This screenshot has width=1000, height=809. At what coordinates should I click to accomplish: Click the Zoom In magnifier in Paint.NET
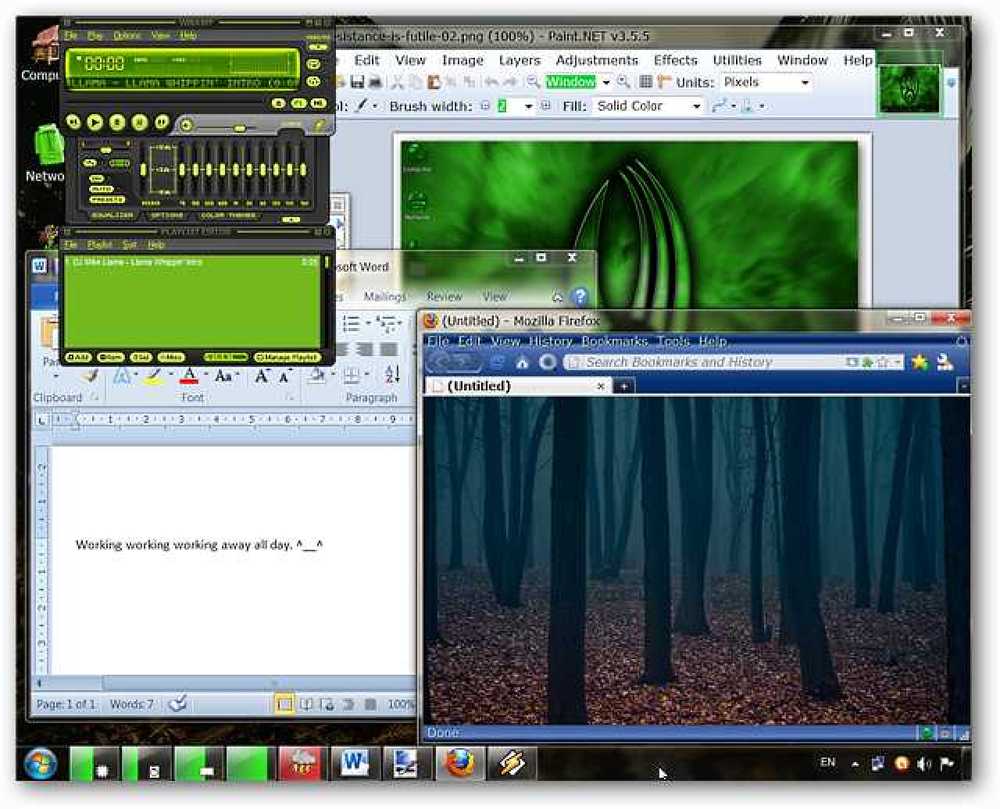coord(624,82)
